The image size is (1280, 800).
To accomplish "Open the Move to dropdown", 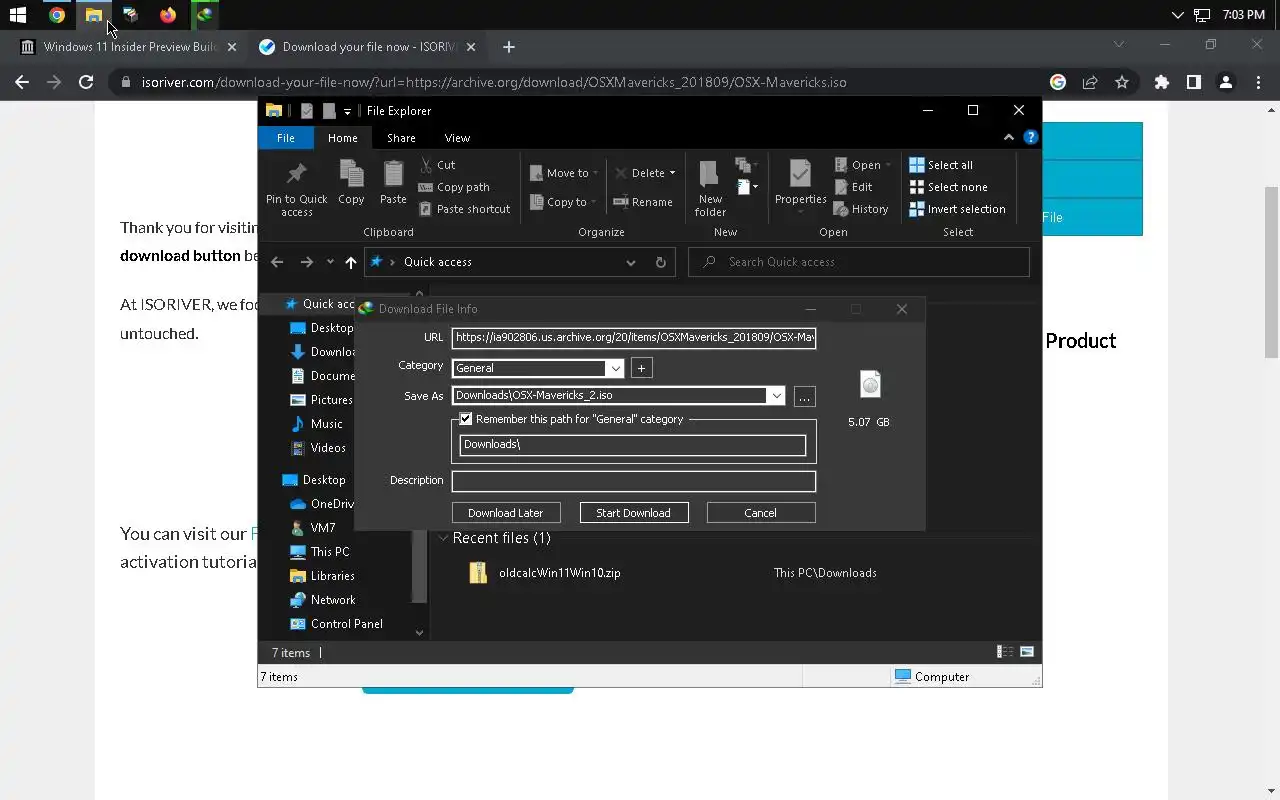I will click(x=563, y=173).
